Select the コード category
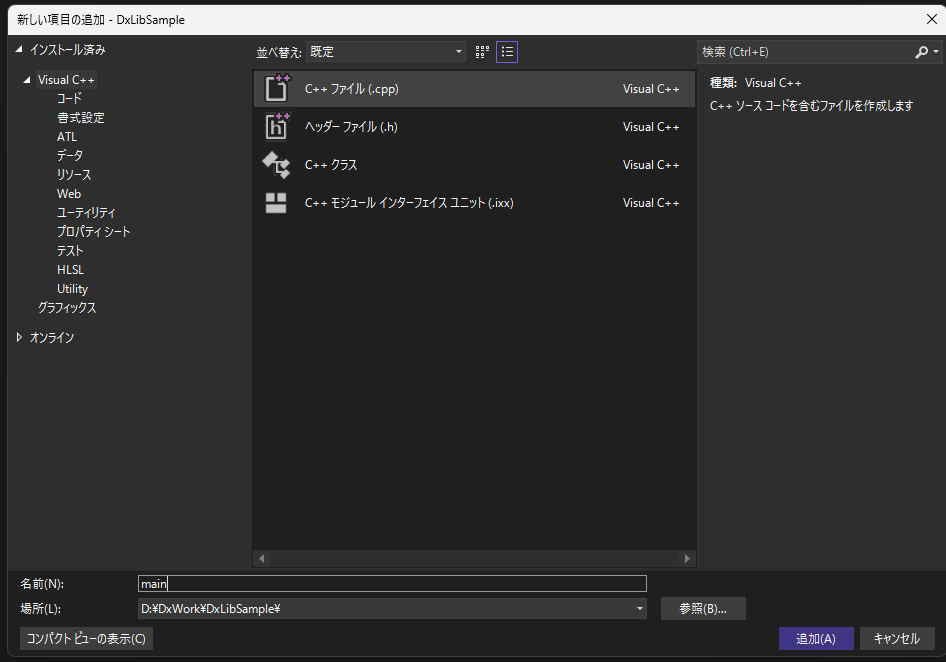 pyautogui.click(x=69, y=98)
